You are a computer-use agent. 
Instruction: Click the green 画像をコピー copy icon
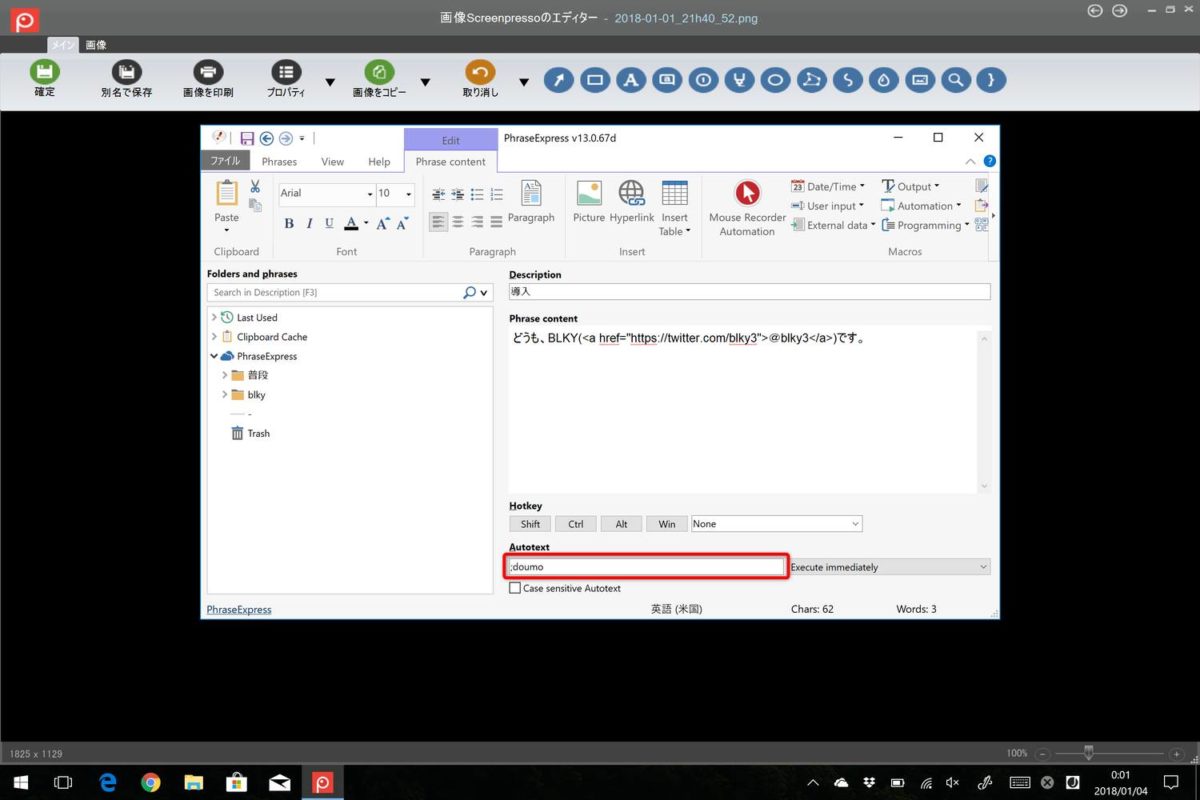[379, 72]
